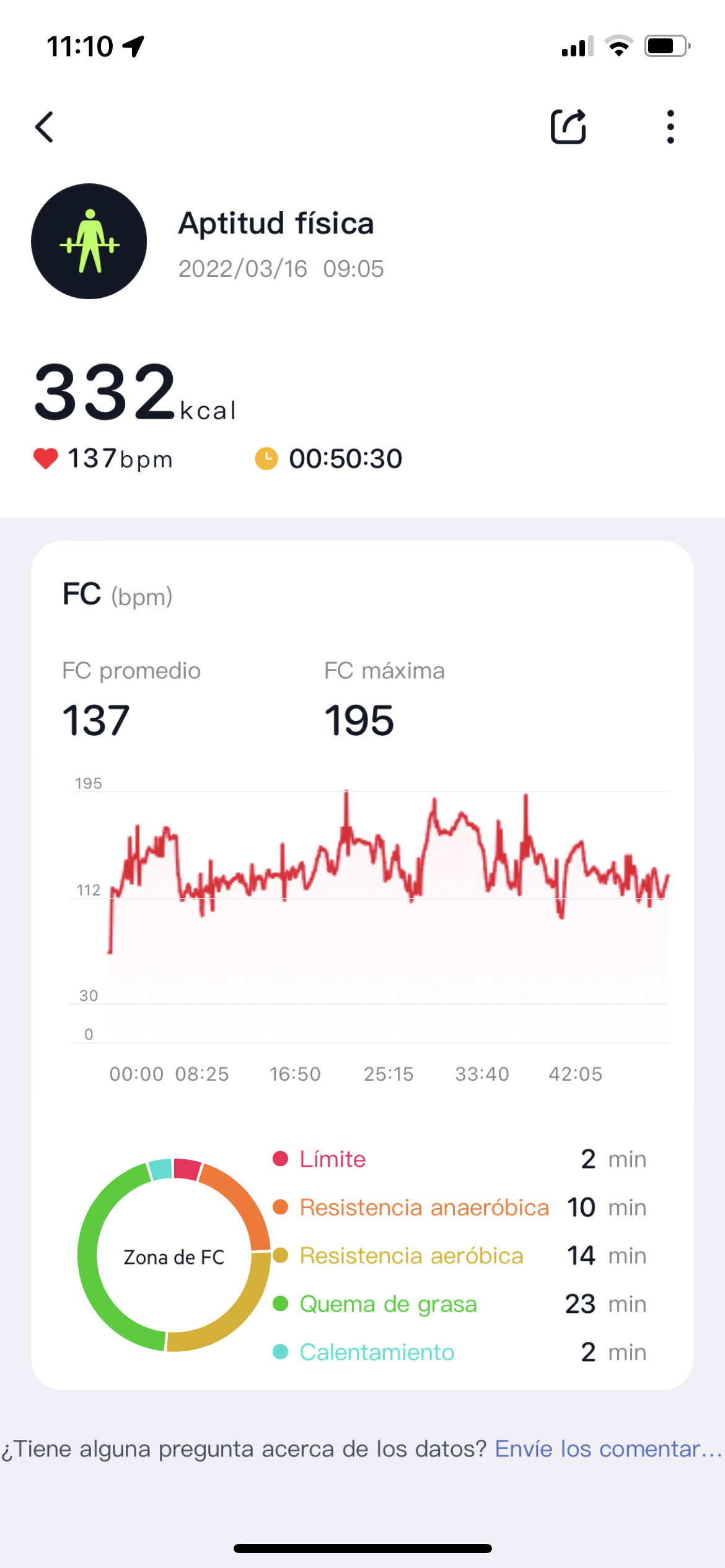Tap the Wi-Fi status icon
Image resolution: width=725 pixels, height=1568 pixels.
click(618, 46)
